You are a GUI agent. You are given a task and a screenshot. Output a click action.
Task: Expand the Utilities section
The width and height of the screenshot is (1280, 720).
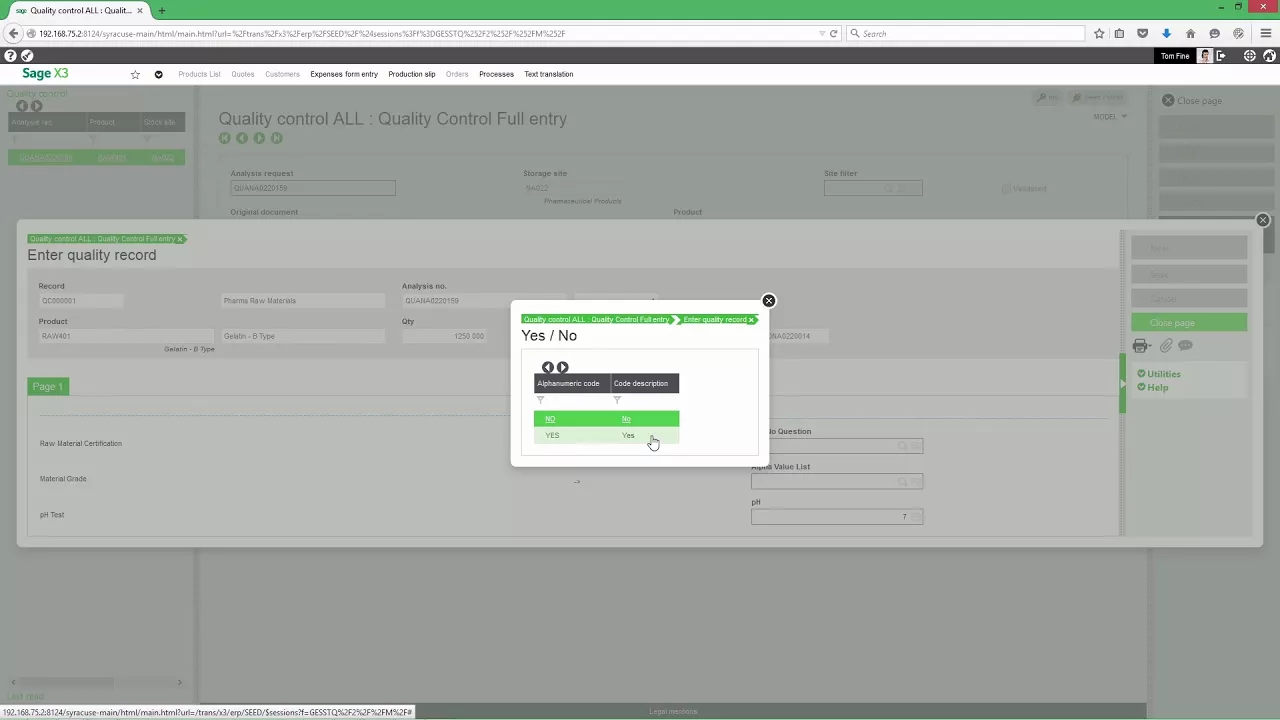[1159, 374]
